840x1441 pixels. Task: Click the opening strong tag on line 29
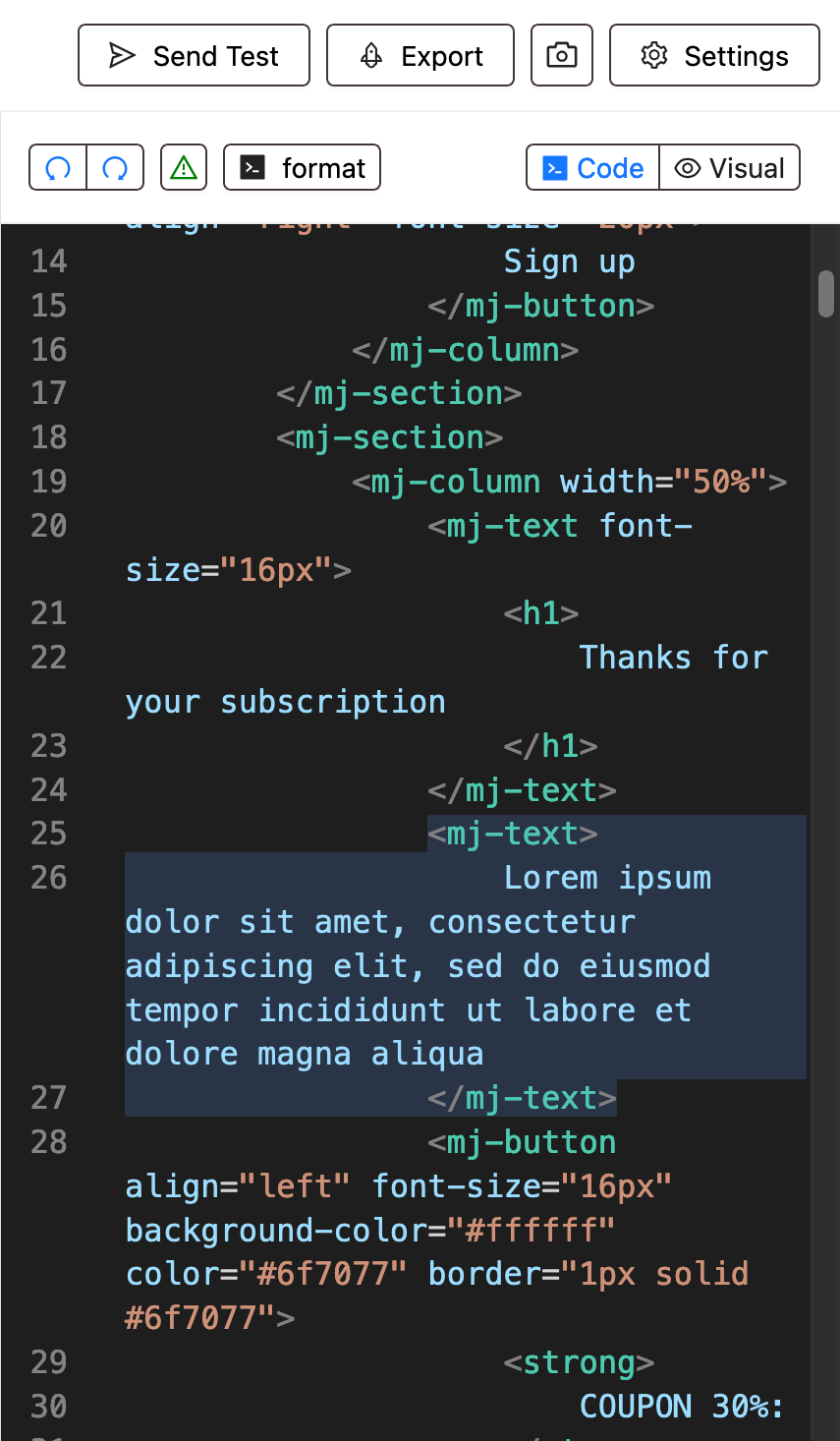[579, 1363]
